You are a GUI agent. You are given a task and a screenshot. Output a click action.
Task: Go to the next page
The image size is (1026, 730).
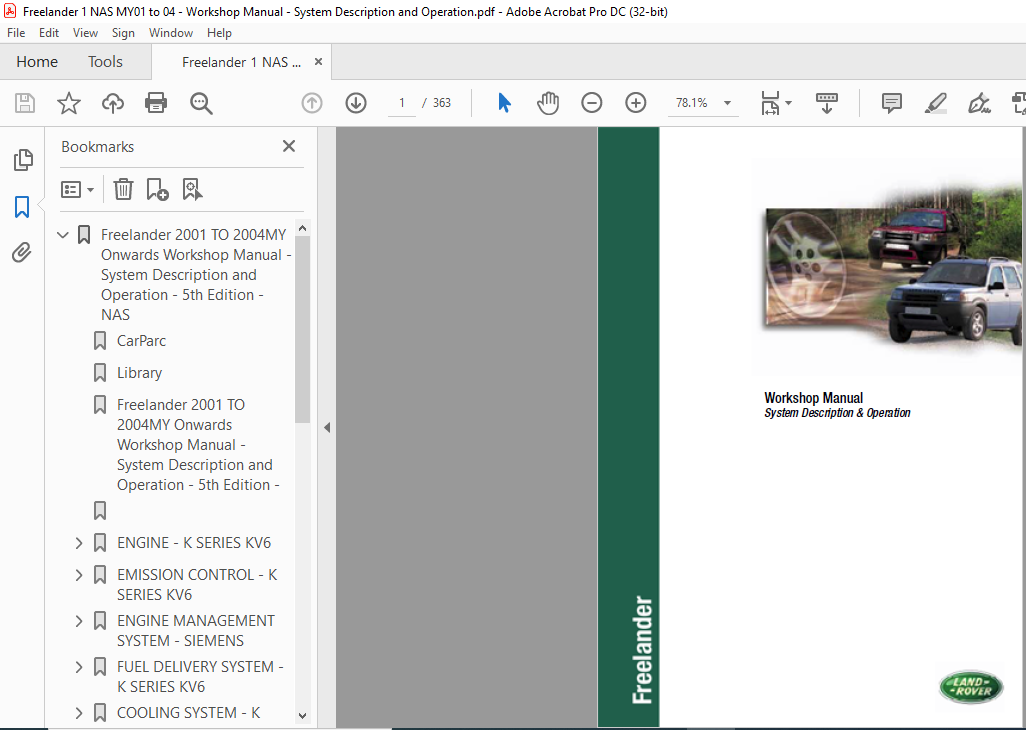356,103
